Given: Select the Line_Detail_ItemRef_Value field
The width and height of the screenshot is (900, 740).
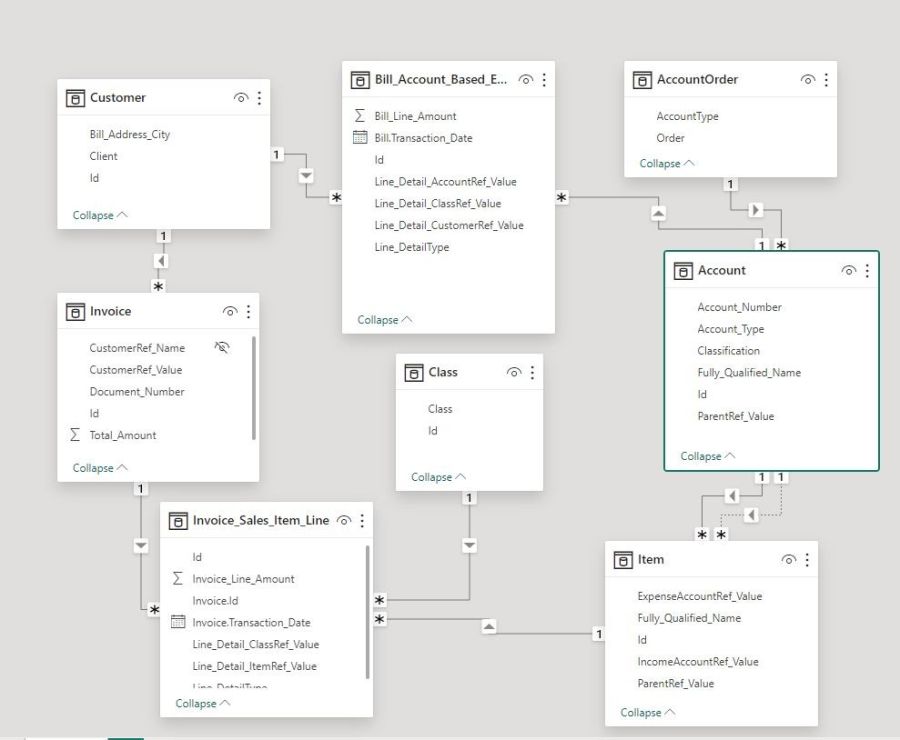Looking at the screenshot, I should 255,666.
